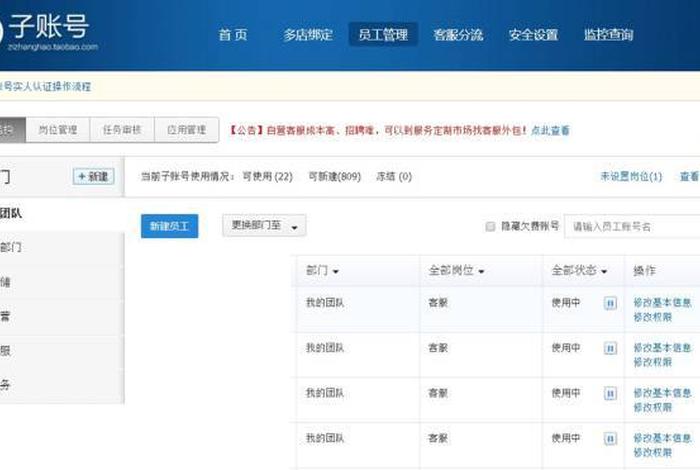The width and height of the screenshot is (700, 470).
Task: Click 修改权限 in fourth employee row
Action: [x=653, y=453]
